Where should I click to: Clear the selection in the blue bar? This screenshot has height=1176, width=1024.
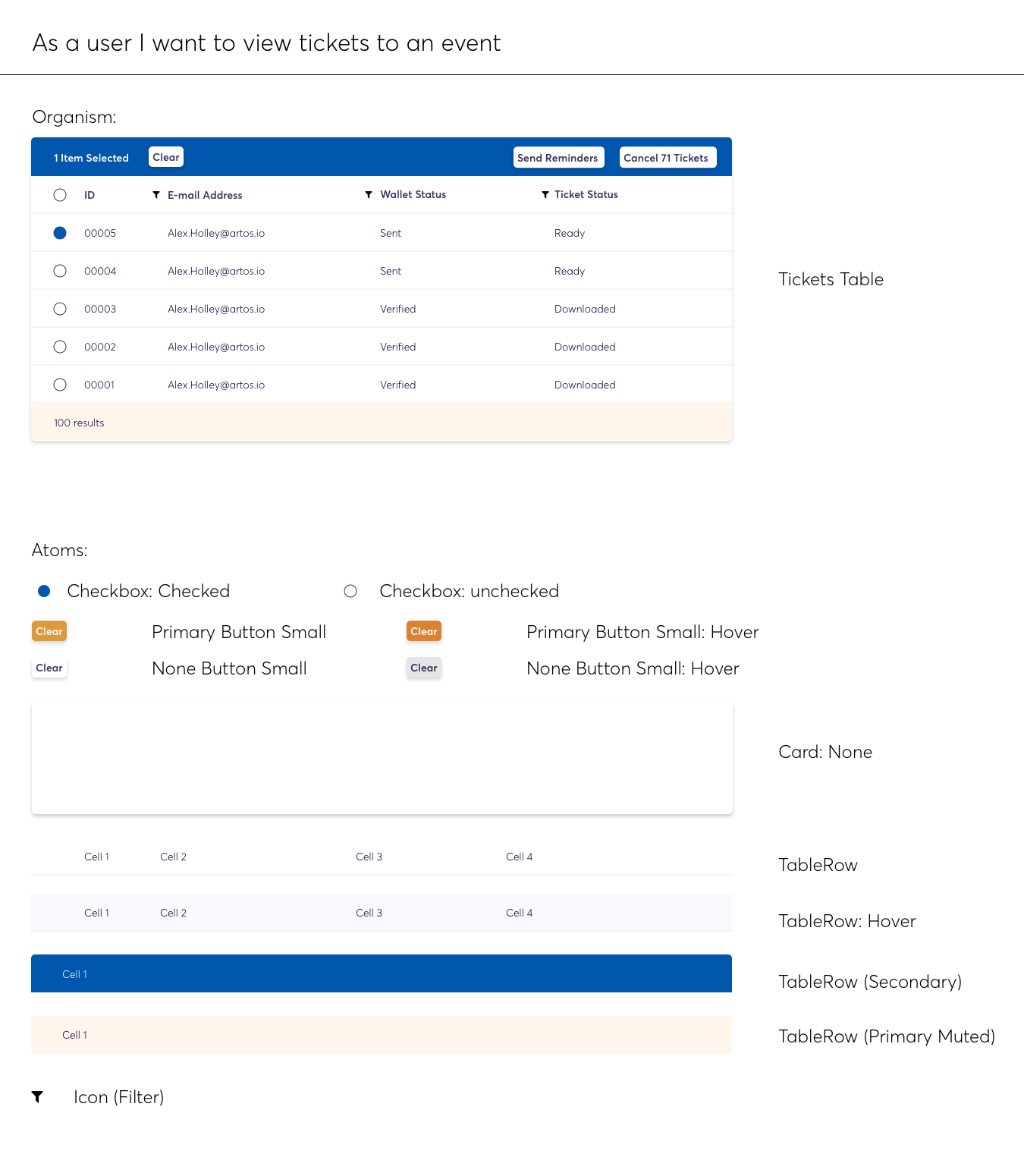[x=166, y=157]
